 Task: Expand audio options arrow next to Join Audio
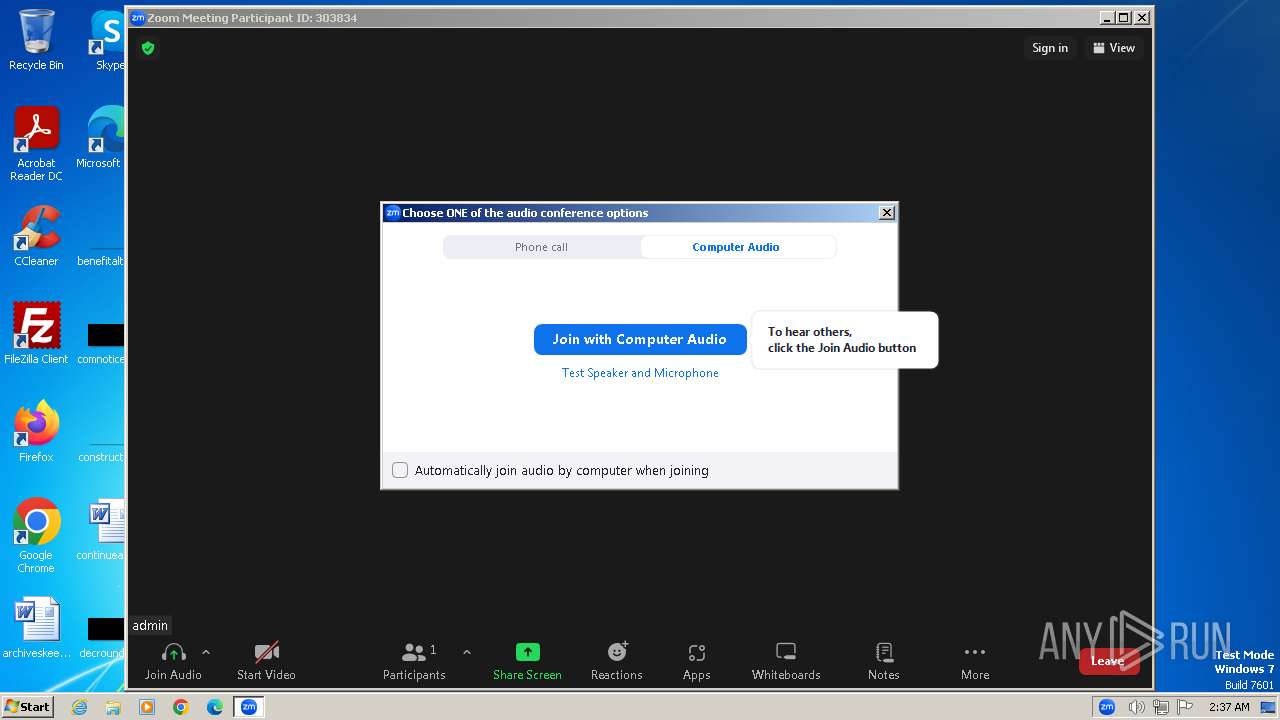[206, 652]
